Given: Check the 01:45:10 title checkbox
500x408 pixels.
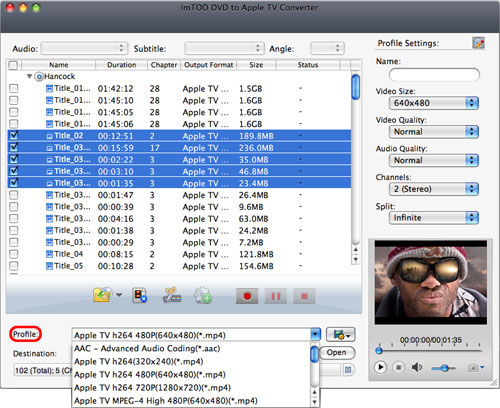Looking at the screenshot, I should 14,100.
